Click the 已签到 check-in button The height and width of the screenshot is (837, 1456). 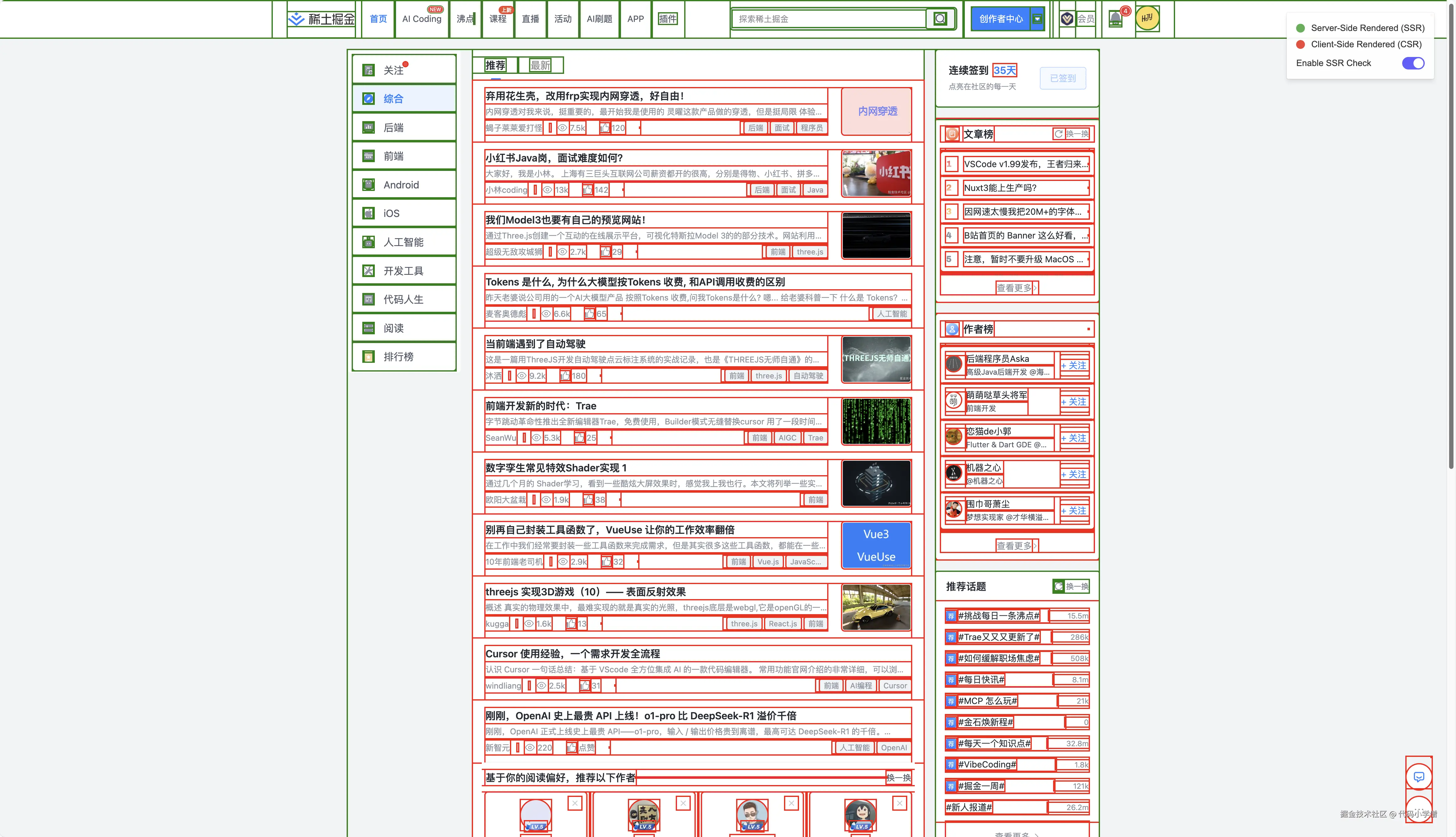click(1062, 78)
